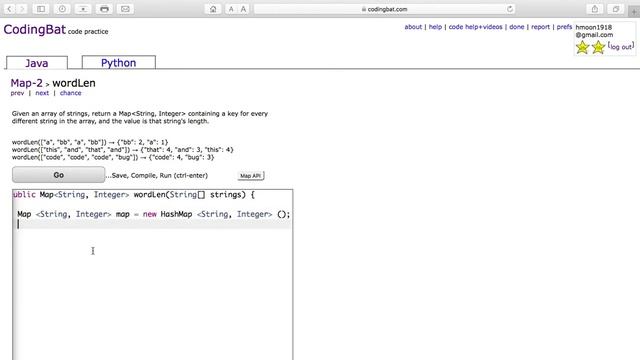Place cursor on the HashMap declaration line

(x=153, y=214)
